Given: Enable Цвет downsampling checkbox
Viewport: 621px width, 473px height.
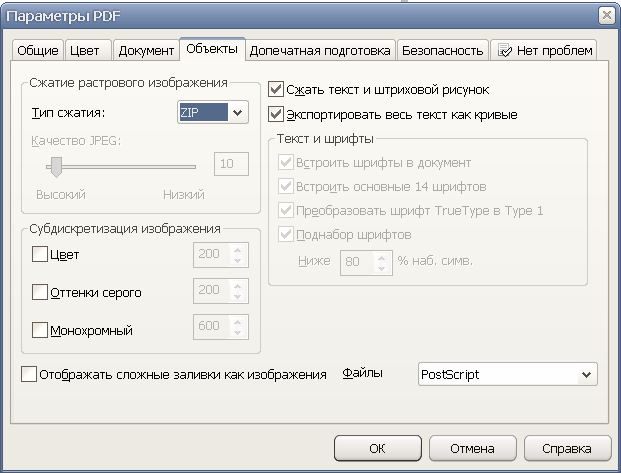Looking at the screenshot, I should tap(40, 255).
